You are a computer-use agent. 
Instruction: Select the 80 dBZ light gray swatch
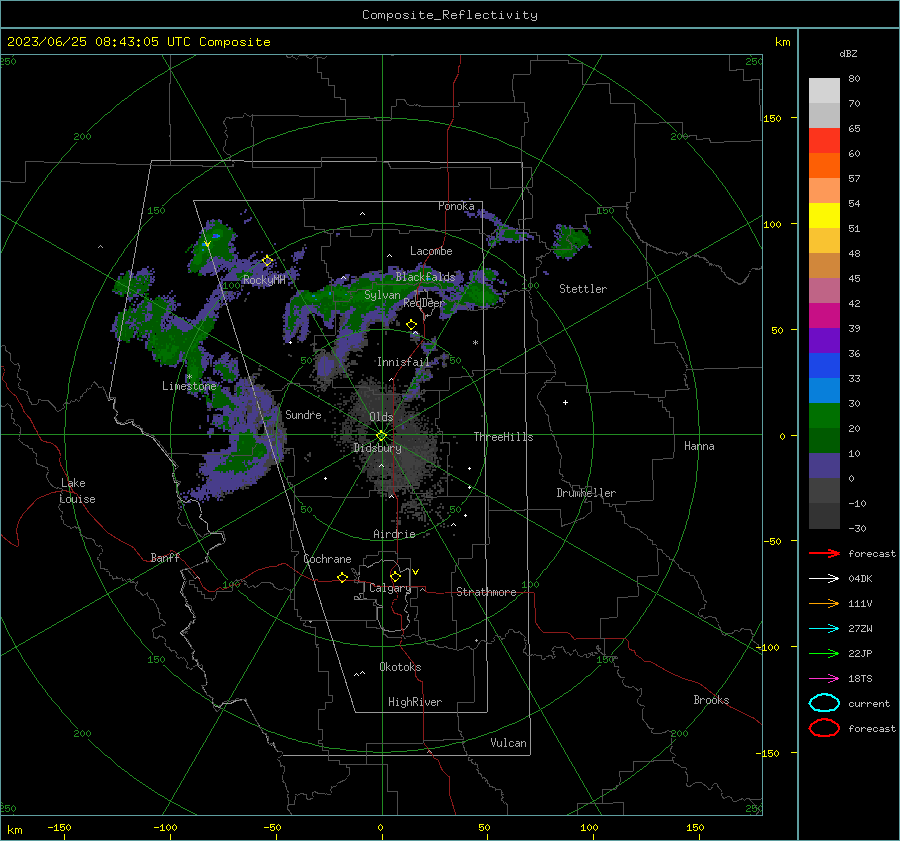[x=824, y=90]
